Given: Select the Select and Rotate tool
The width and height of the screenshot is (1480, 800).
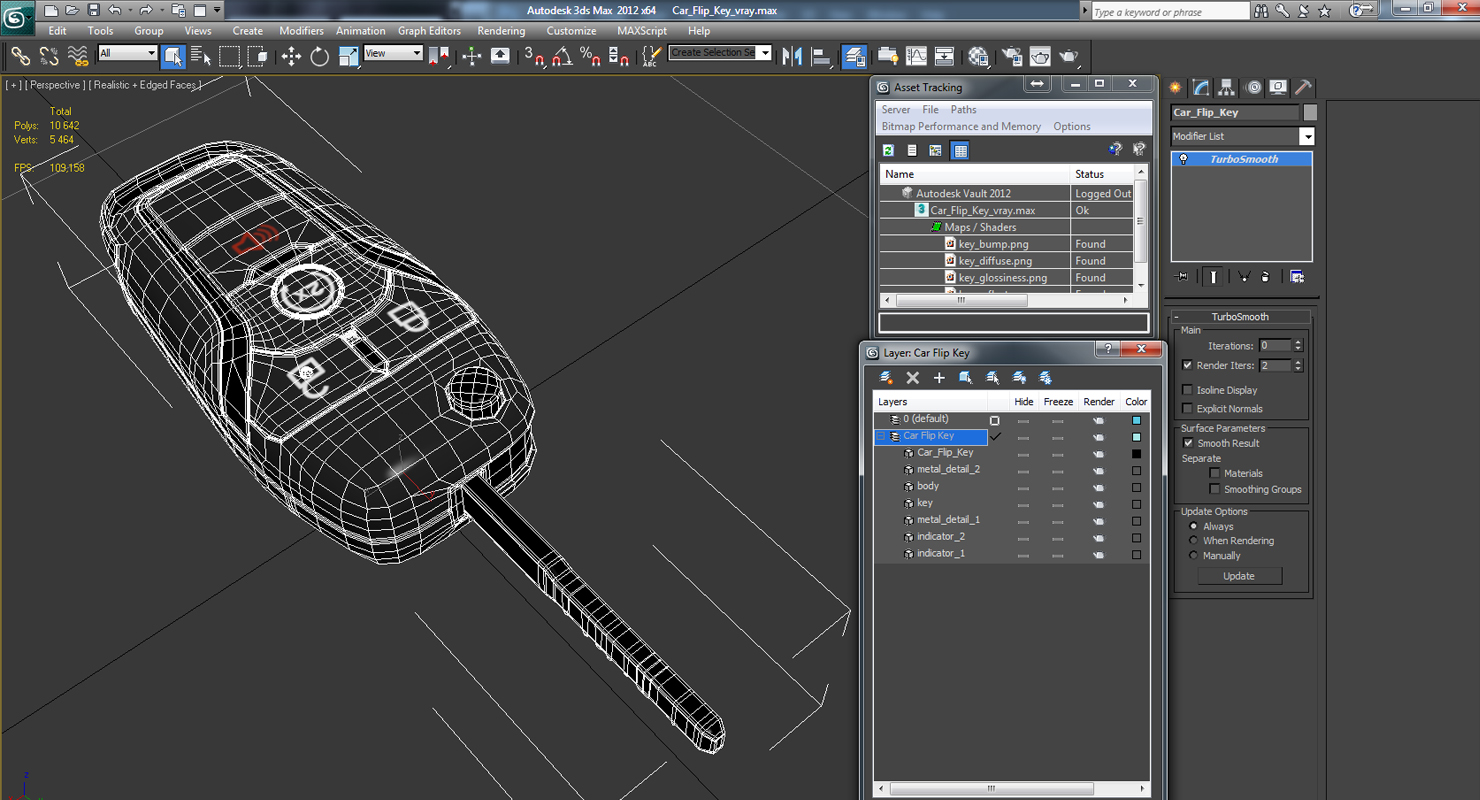Looking at the screenshot, I should pos(320,56).
